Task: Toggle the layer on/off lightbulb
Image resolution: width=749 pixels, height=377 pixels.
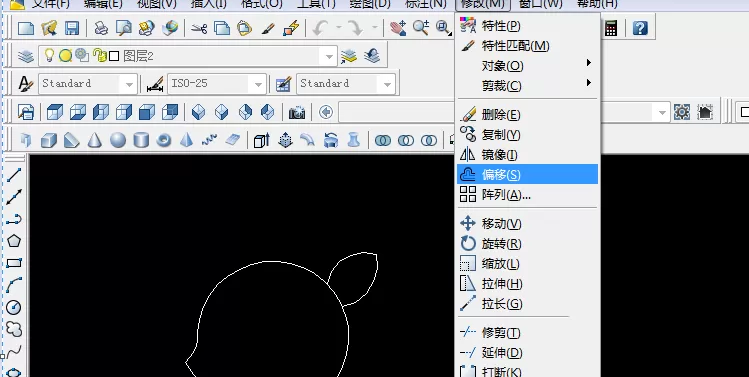Action: [x=49, y=55]
